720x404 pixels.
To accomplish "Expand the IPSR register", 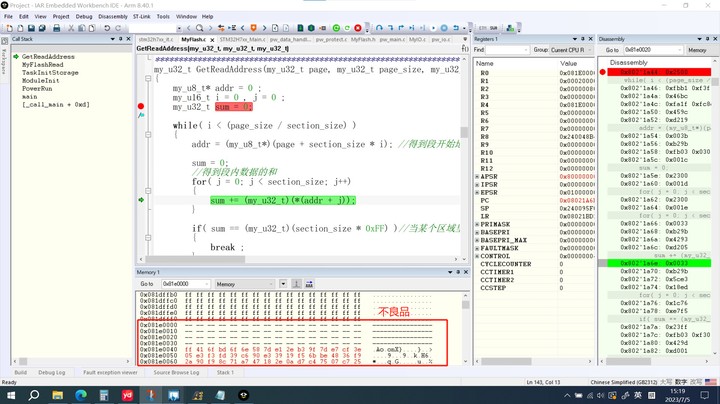I will (477, 185).
